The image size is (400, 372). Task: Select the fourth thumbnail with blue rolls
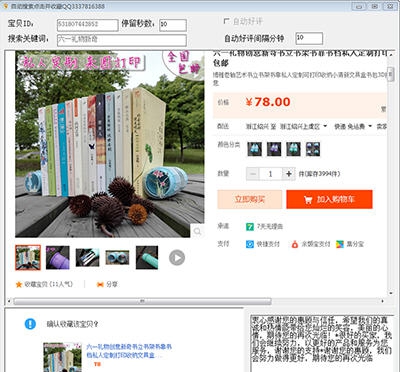pyautogui.click(x=117, y=258)
